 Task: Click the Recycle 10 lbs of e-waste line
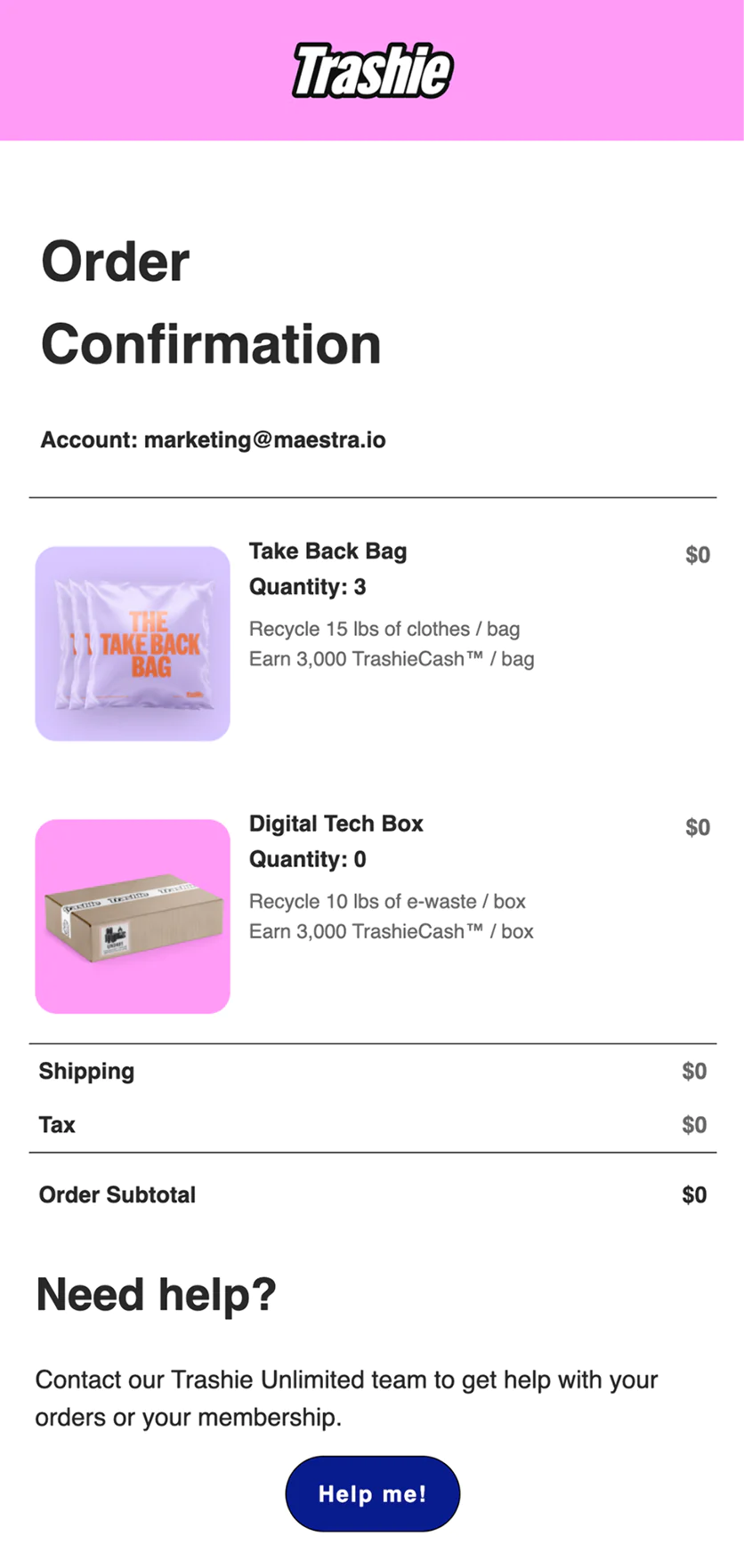pos(387,901)
